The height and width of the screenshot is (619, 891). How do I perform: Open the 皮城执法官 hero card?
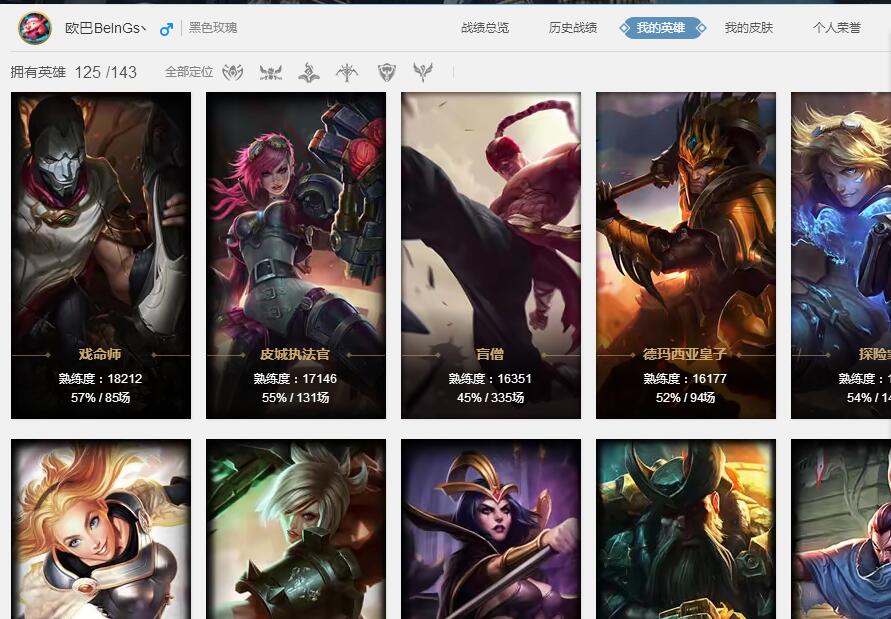(296, 255)
